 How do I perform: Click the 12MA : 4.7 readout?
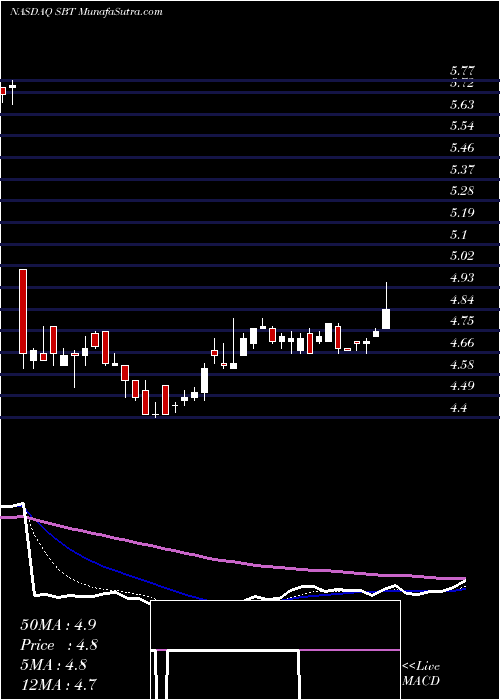pos(58,684)
